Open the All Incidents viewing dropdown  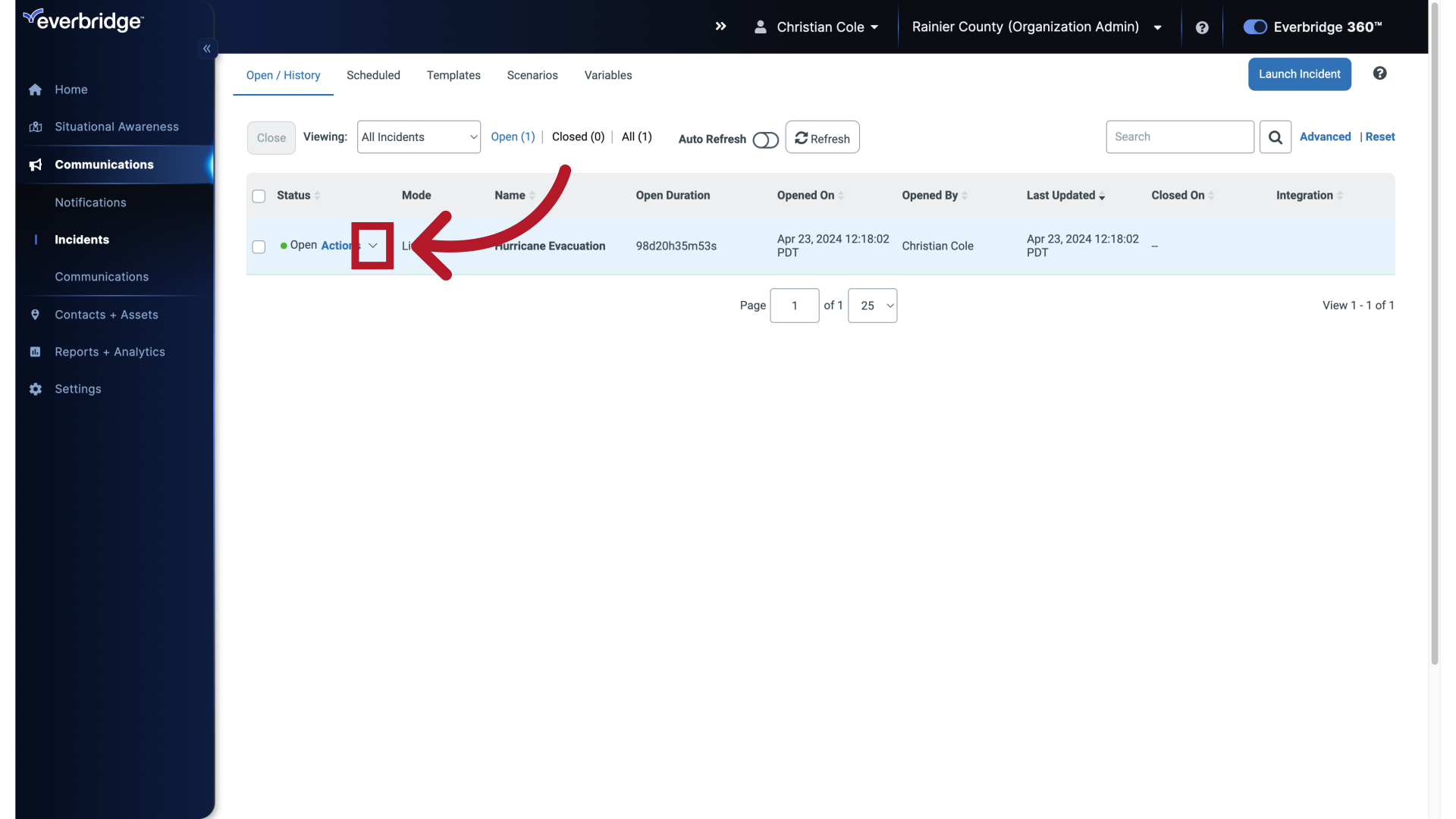419,136
